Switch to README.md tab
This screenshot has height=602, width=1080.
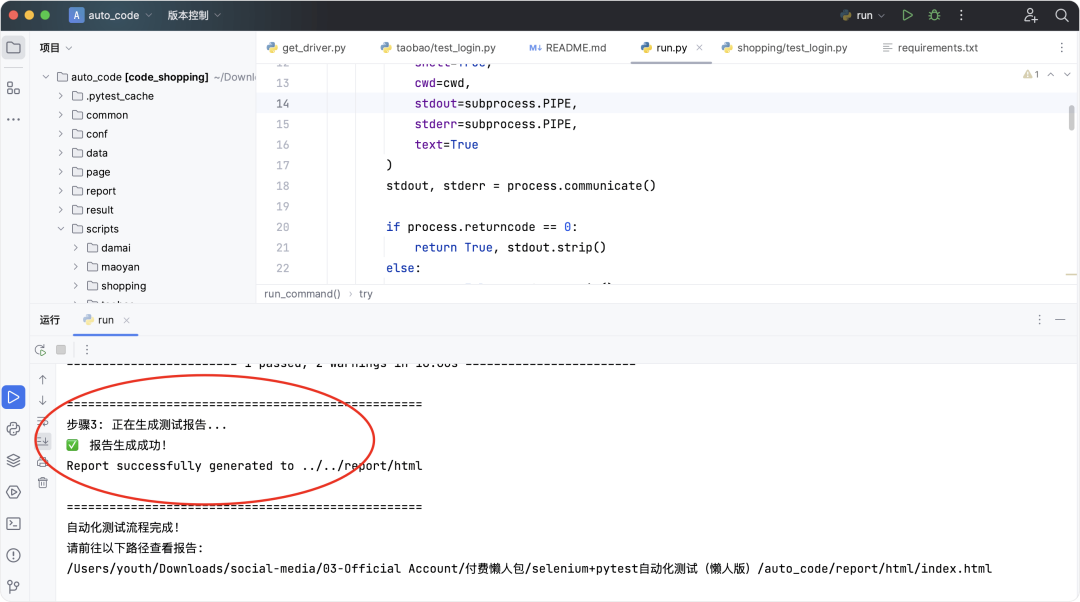point(568,48)
